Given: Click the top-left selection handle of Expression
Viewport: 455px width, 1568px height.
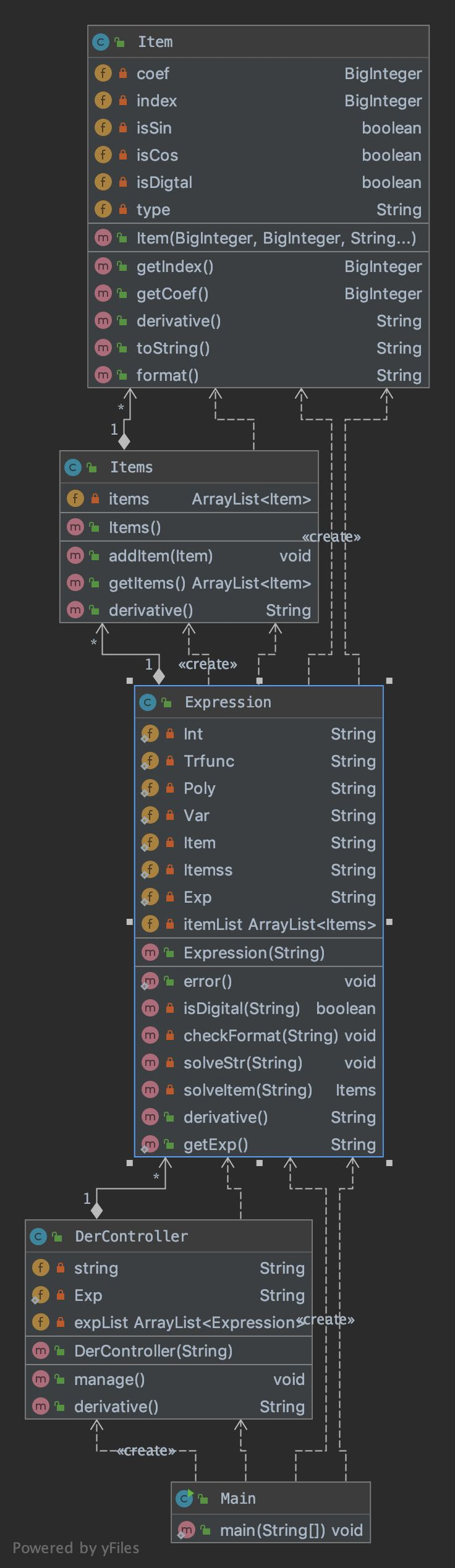Looking at the screenshot, I should [x=129, y=681].
